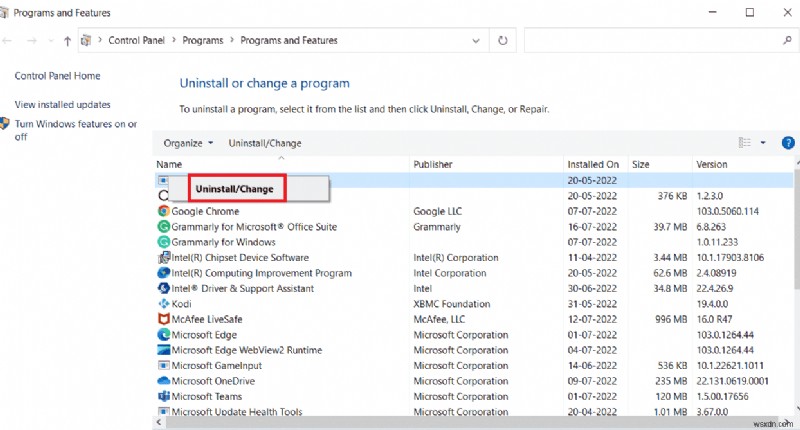
Task: Go up one folder level using up arrow
Action: click(x=67, y=41)
